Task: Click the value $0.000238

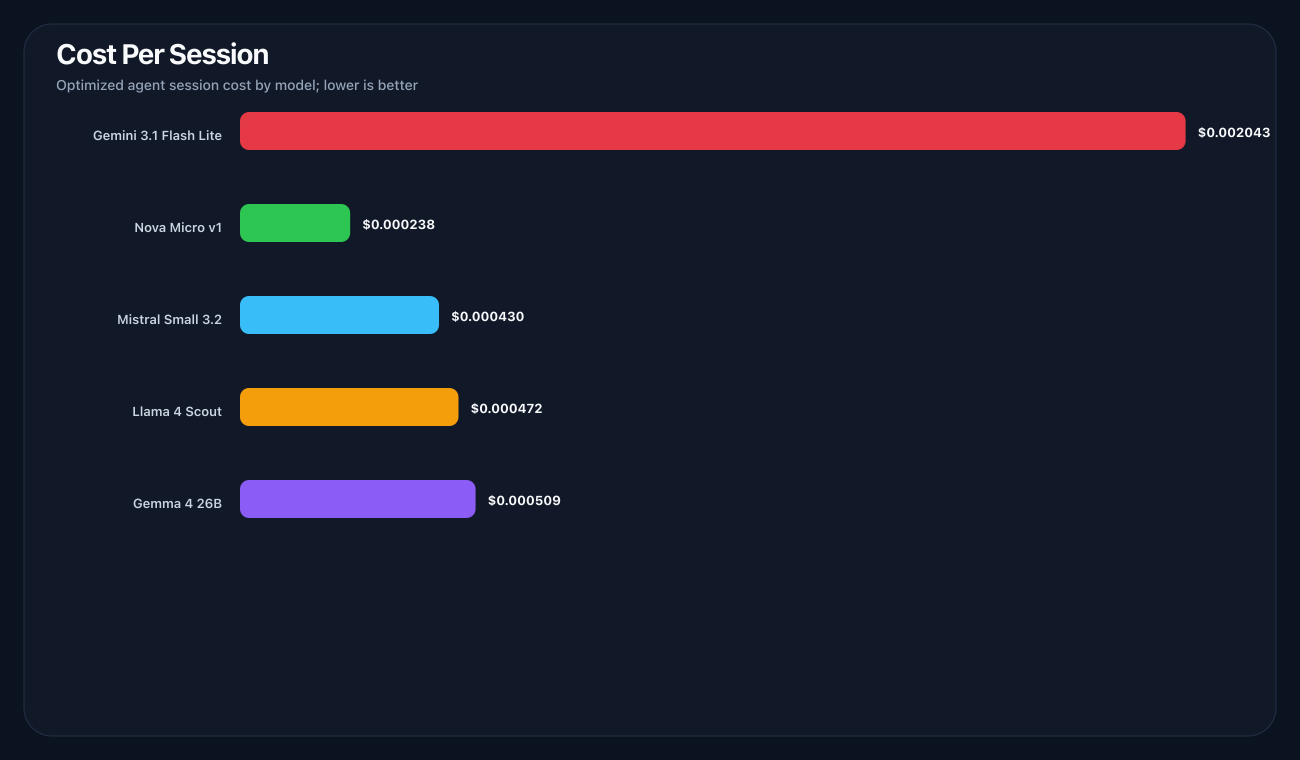Action: [399, 224]
